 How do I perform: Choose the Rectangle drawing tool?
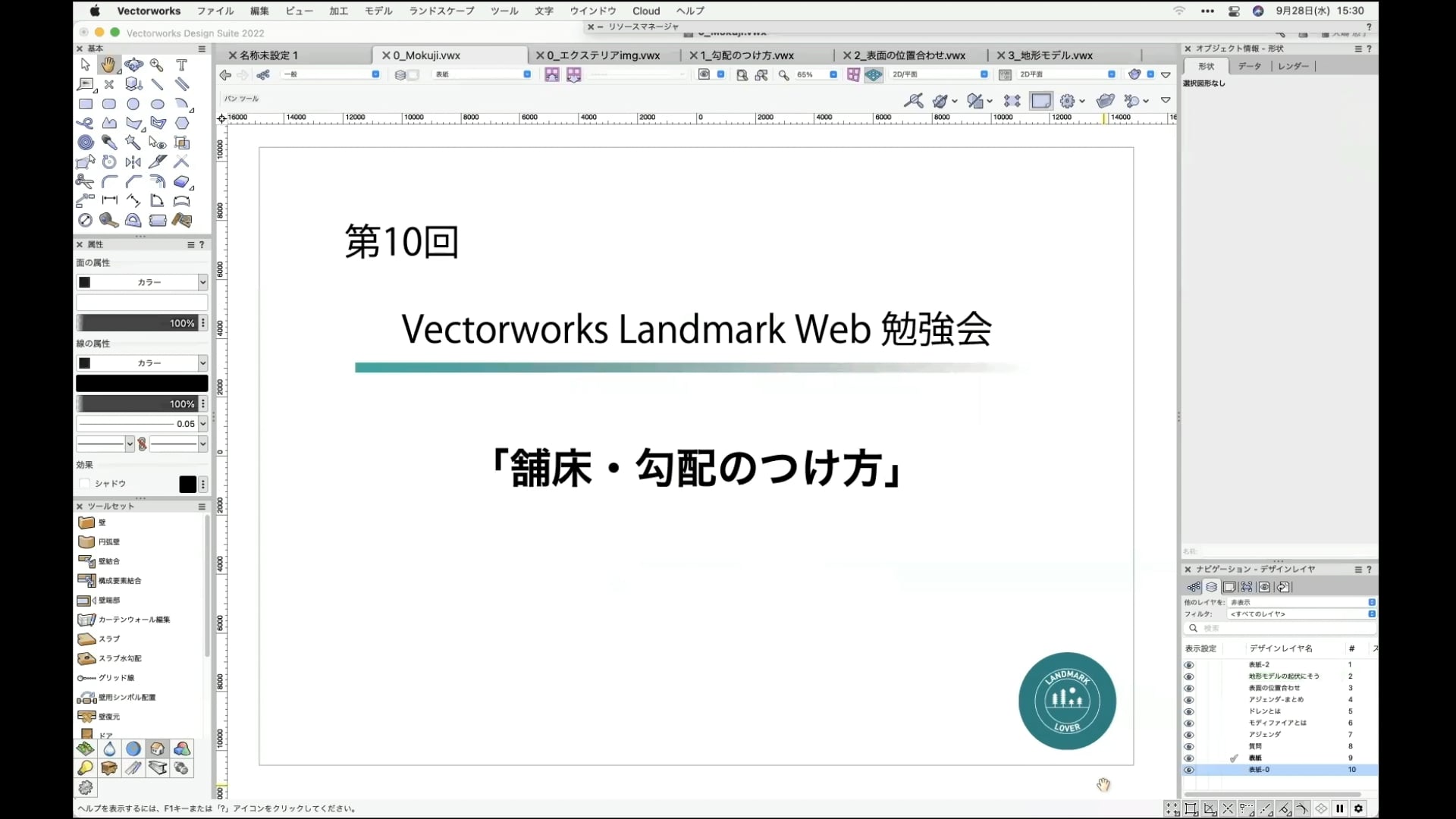click(86, 104)
